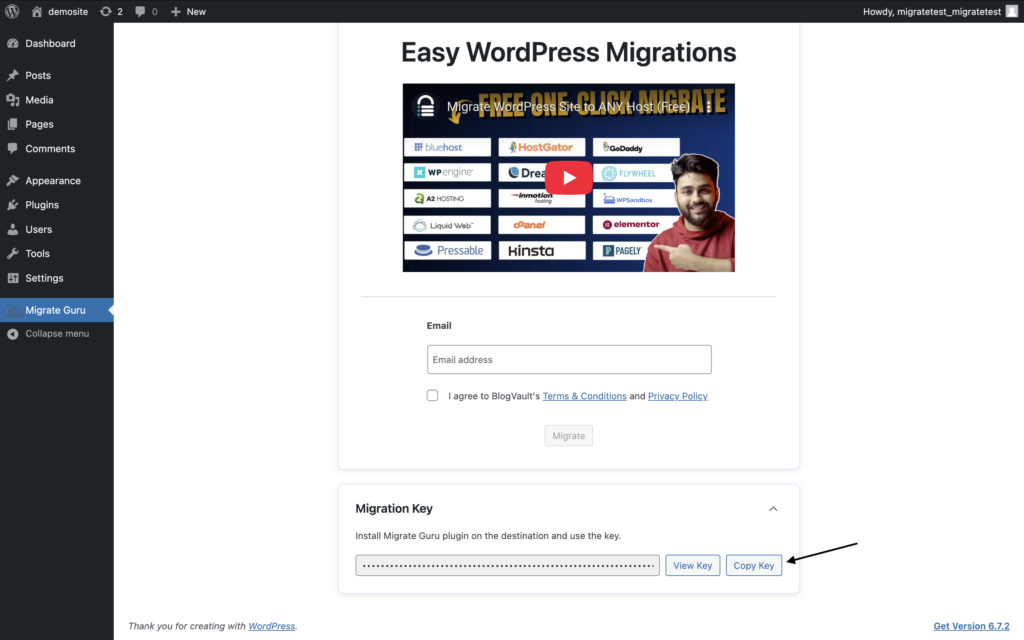Click the New plus icon
Screen dimensions: 1024x640
coord(176,11)
